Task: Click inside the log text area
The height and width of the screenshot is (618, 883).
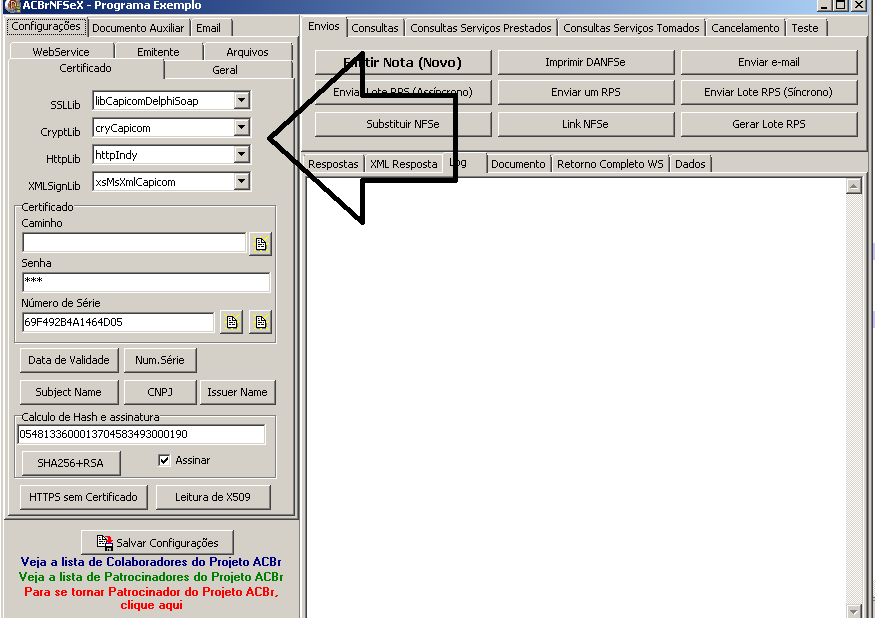Action: coord(576,397)
